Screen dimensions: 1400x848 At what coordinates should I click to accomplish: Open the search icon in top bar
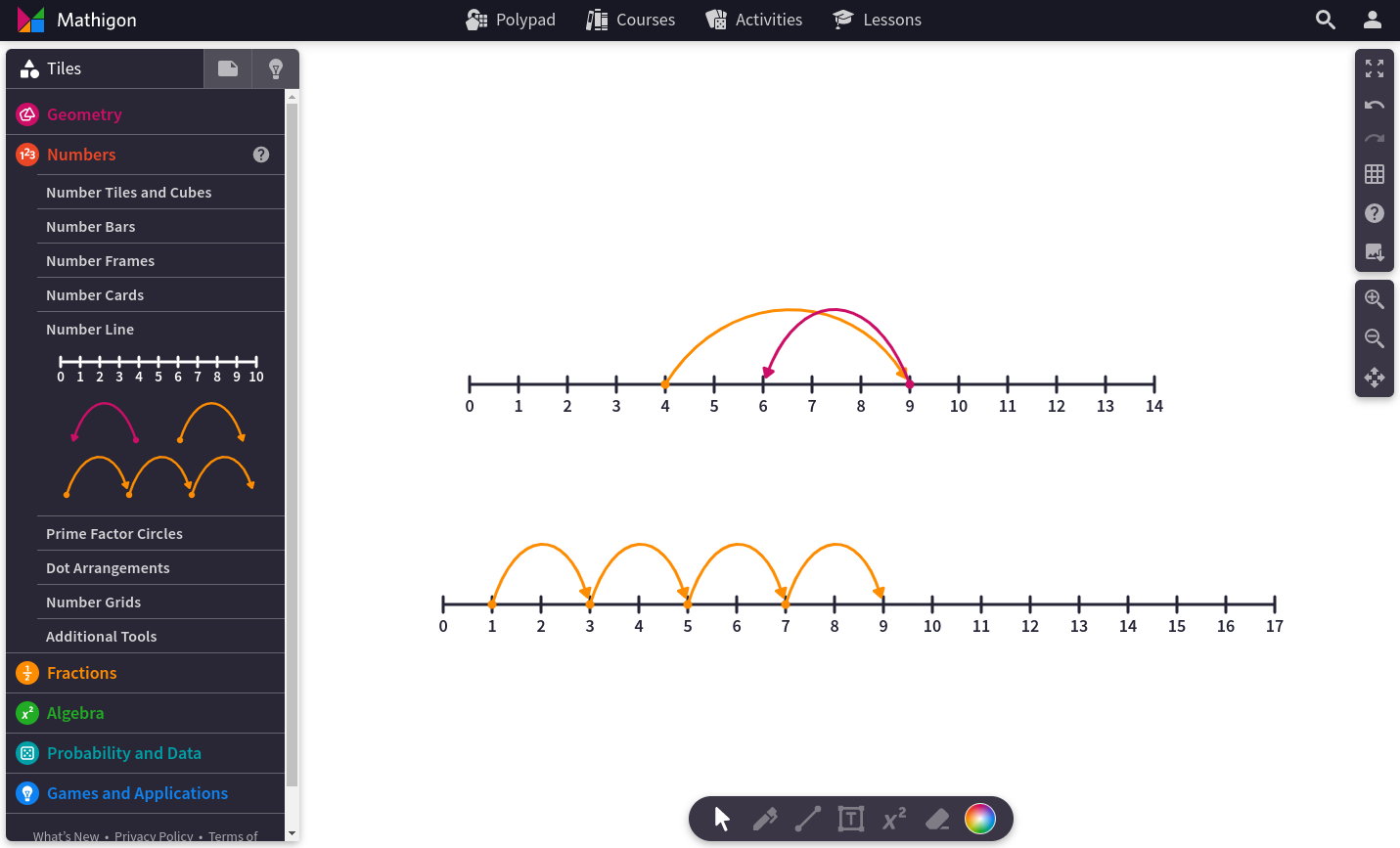pos(1326,20)
